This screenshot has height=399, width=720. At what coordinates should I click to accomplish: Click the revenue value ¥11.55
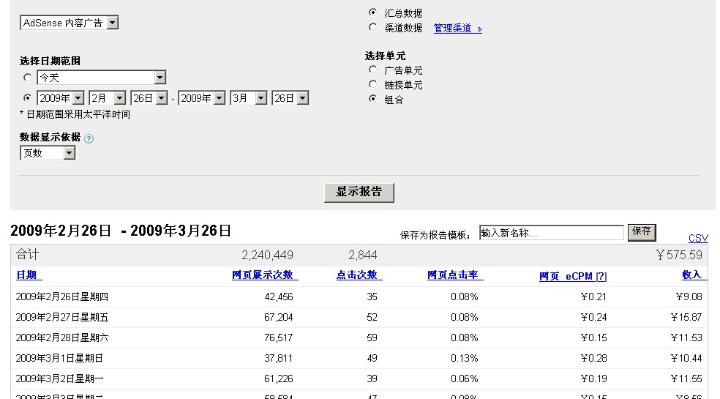pos(686,378)
